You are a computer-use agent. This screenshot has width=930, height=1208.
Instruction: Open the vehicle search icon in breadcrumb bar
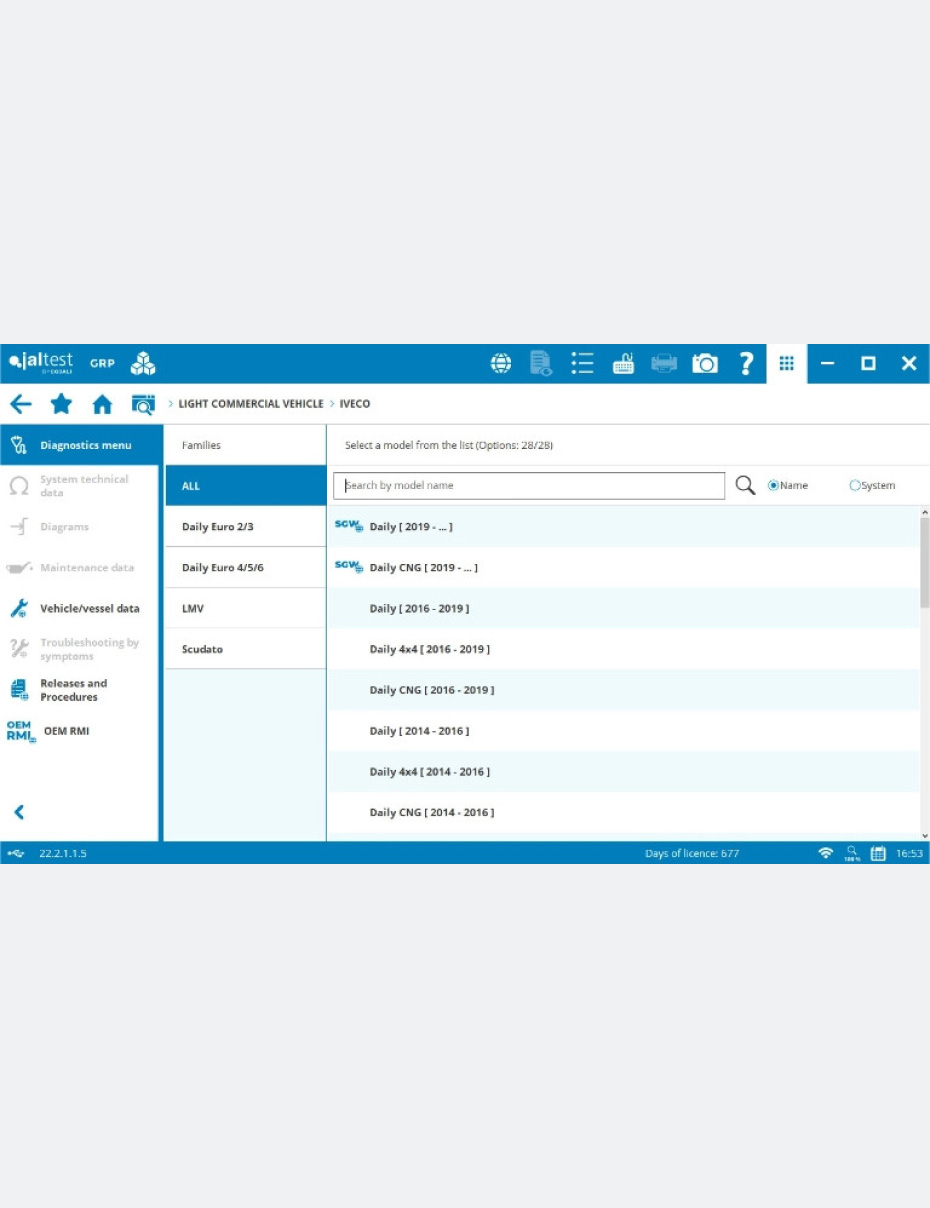pyautogui.click(x=143, y=404)
